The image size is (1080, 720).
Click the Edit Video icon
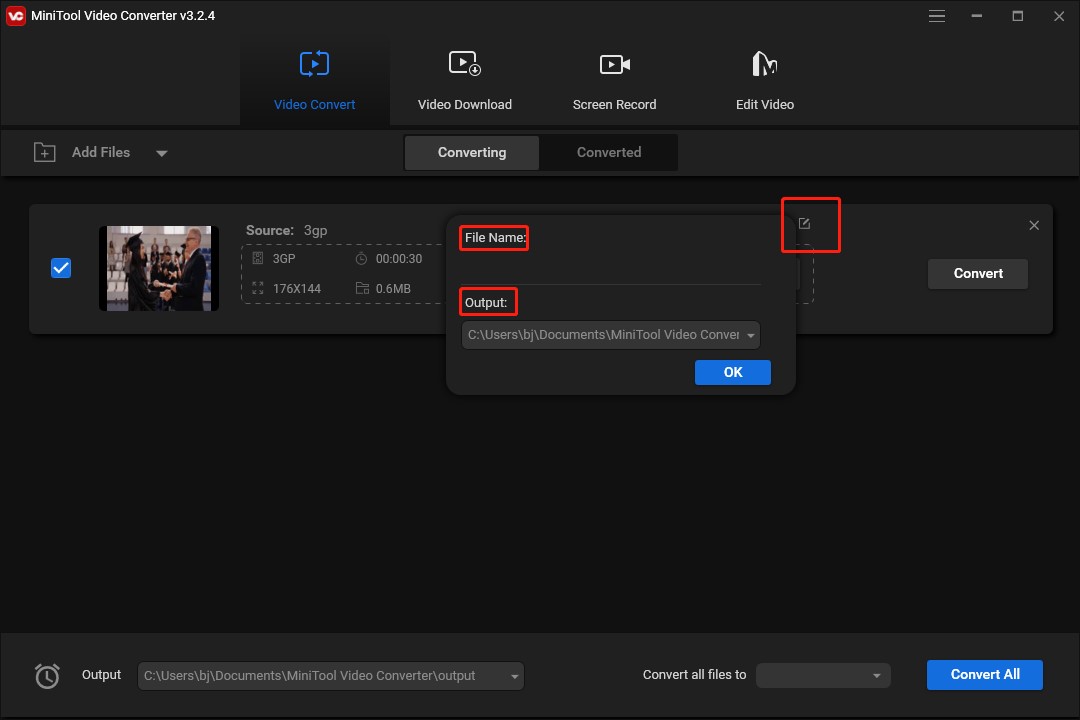click(765, 63)
